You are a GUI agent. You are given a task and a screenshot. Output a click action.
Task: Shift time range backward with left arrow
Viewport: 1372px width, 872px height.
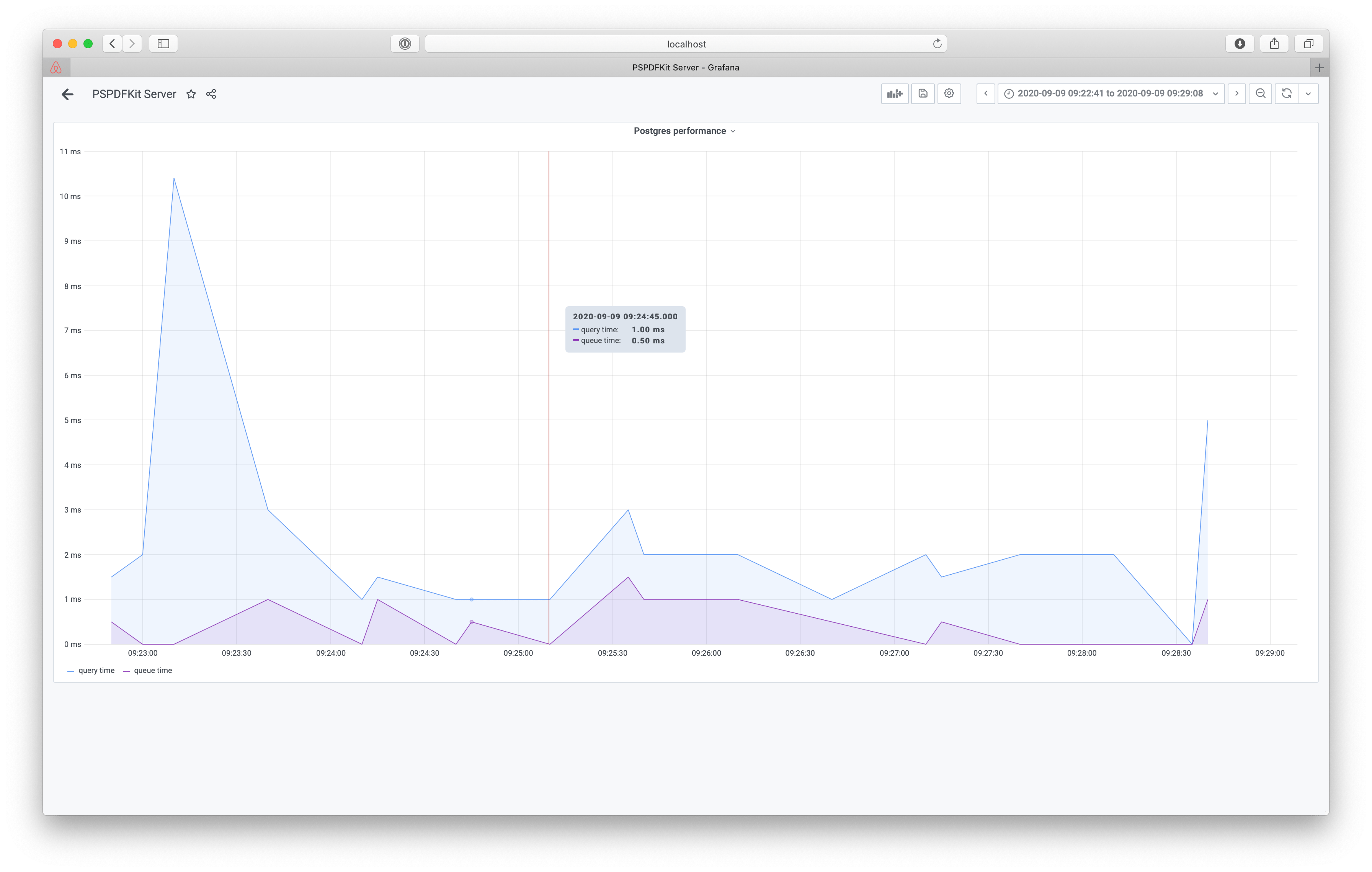click(x=986, y=93)
